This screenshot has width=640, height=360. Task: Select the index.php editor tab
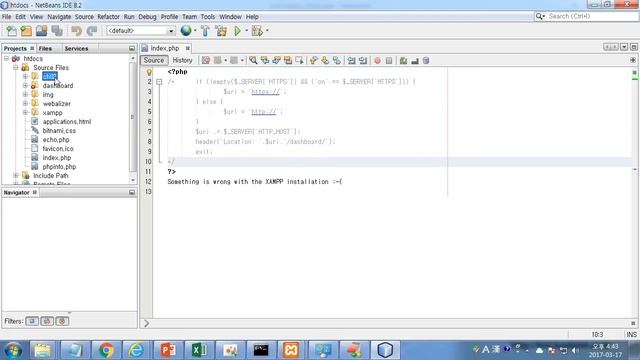[164, 48]
